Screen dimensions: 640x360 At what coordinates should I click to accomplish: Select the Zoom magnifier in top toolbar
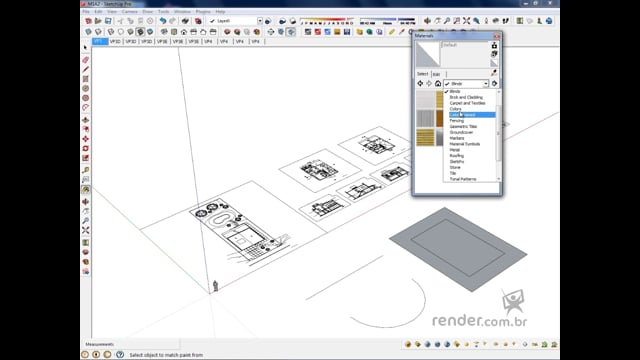coord(447,21)
